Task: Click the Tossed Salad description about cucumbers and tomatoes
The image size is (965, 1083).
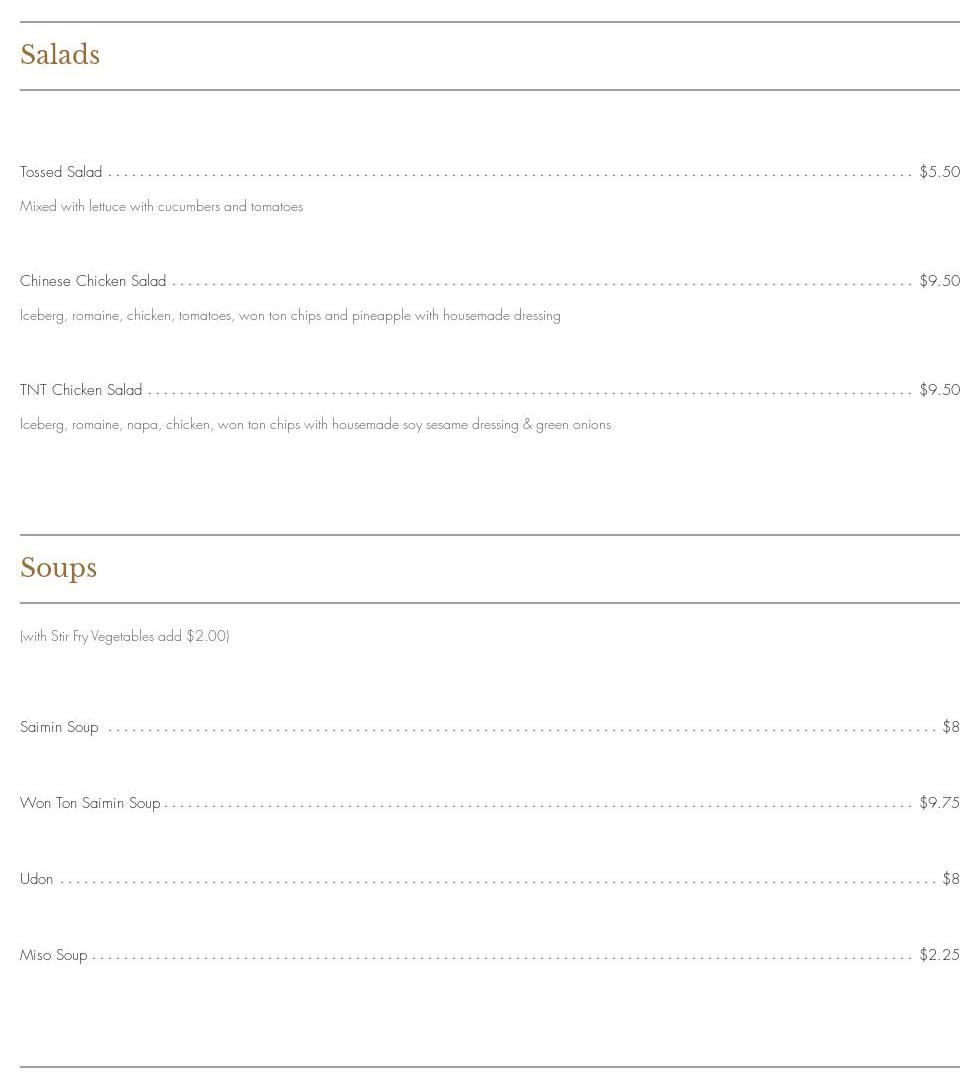Action: [x=161, y=207]
